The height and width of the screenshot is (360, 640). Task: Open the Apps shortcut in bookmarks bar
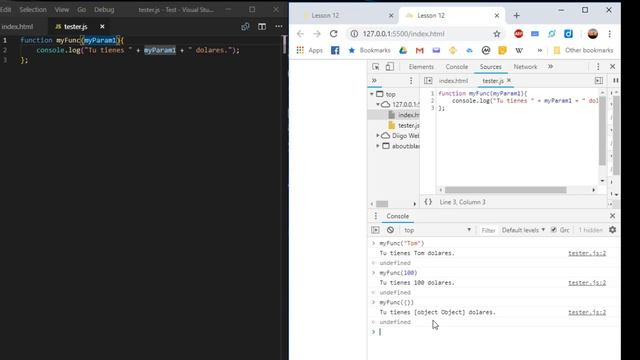(309, 50)
